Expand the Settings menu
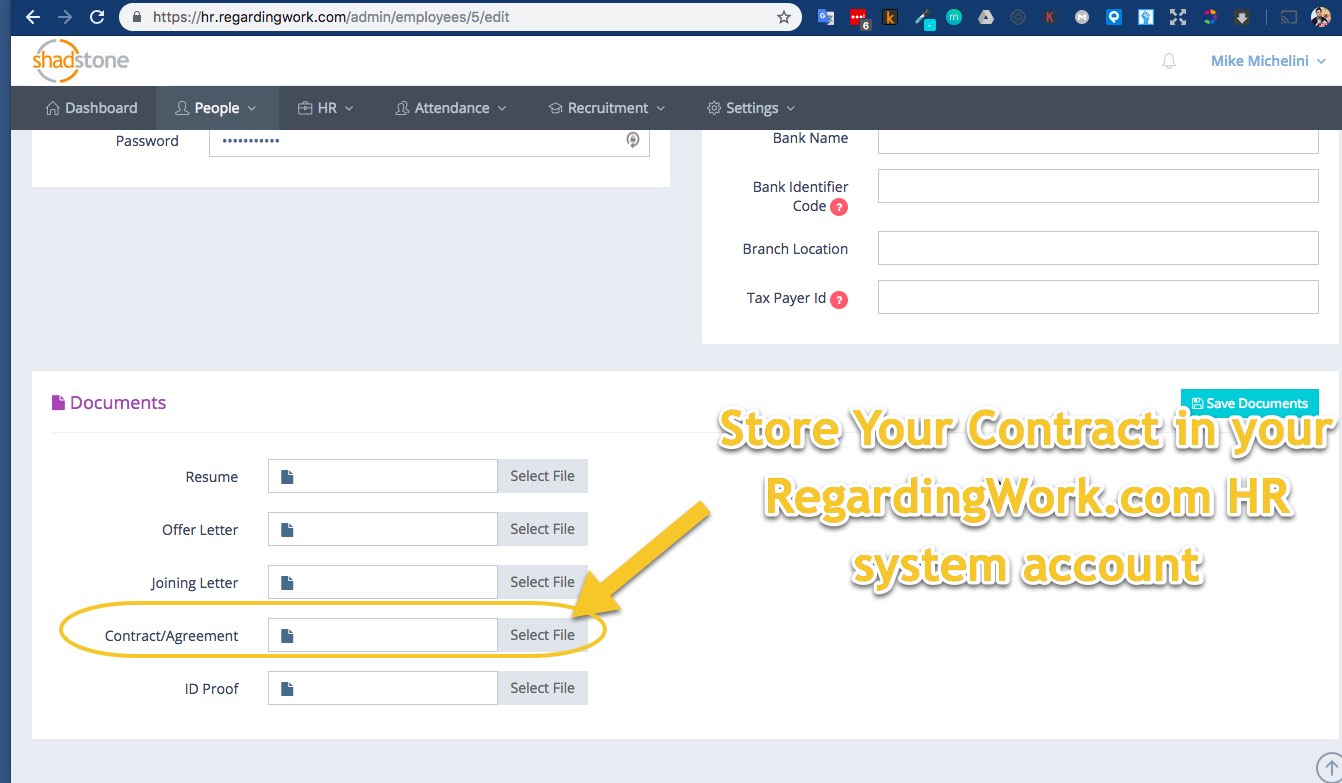The width and height of the screenshot is (1342, 783). (x=751, y=108)
